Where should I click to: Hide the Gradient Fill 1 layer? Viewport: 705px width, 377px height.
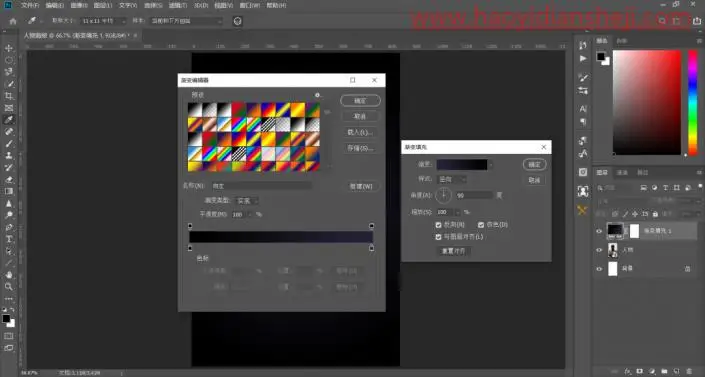tap(599, 231)
